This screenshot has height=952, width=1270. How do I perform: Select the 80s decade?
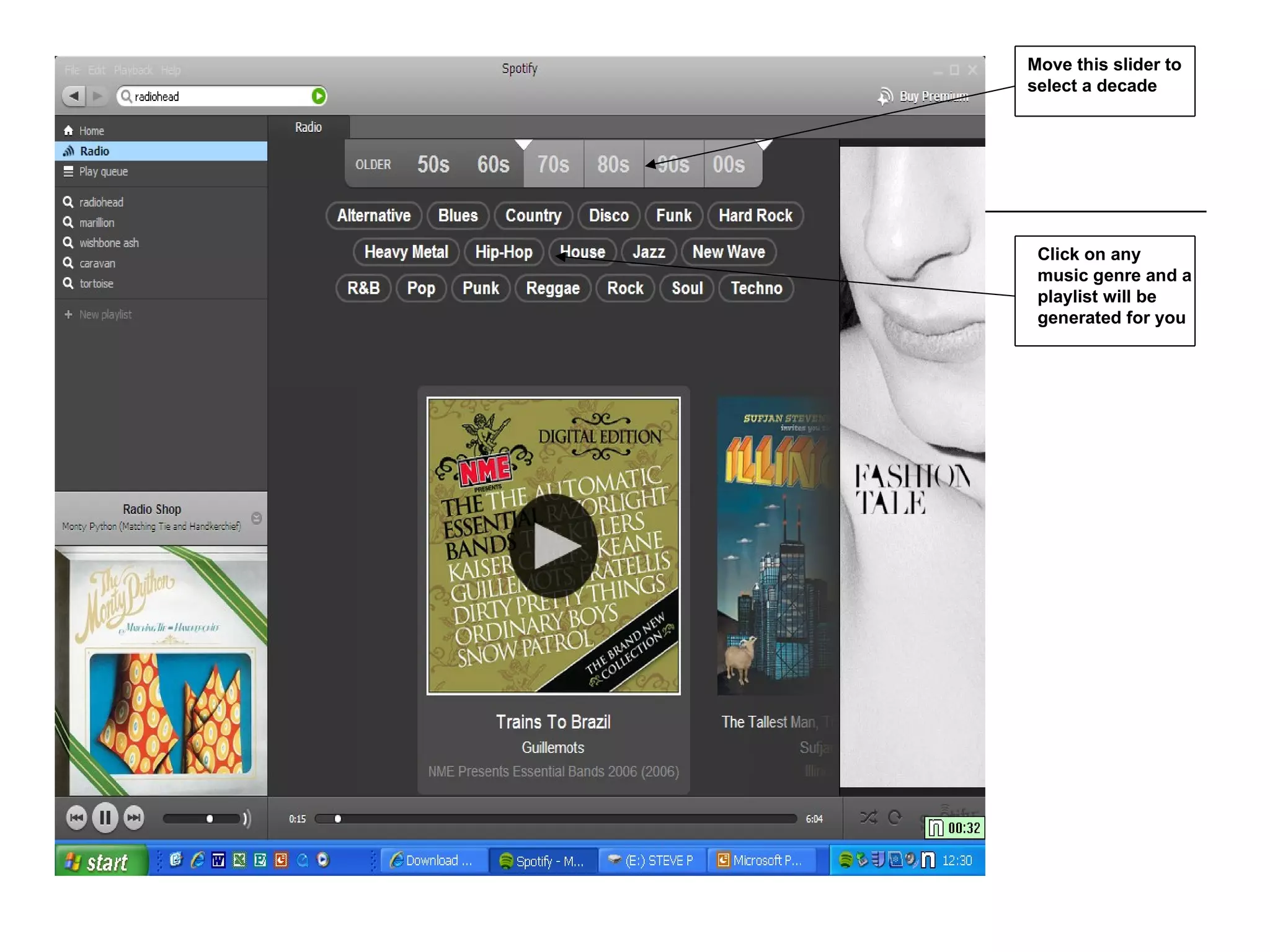point(613,165)
